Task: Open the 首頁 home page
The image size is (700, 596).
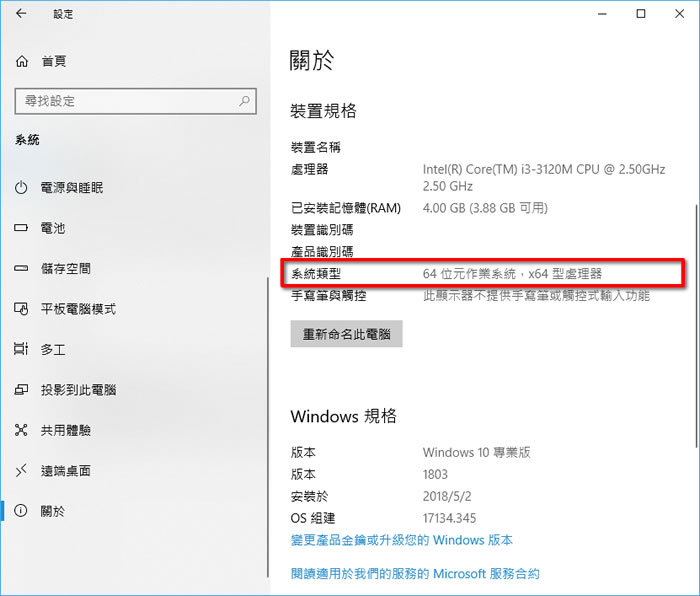Action: (x=54, y=61)
